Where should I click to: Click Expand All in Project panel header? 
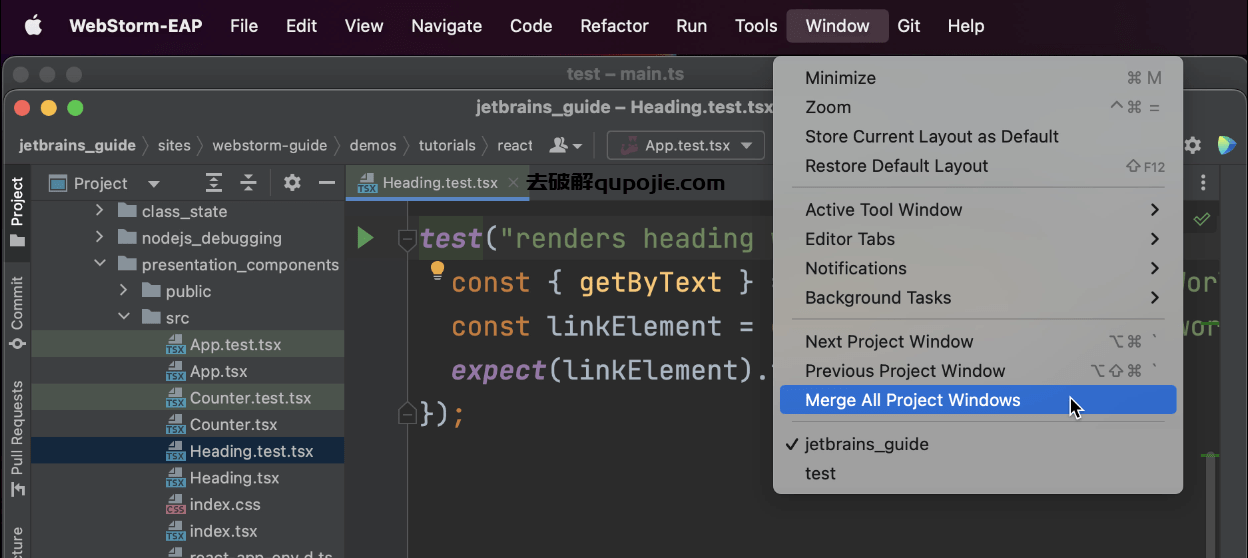tap(214, 183)
